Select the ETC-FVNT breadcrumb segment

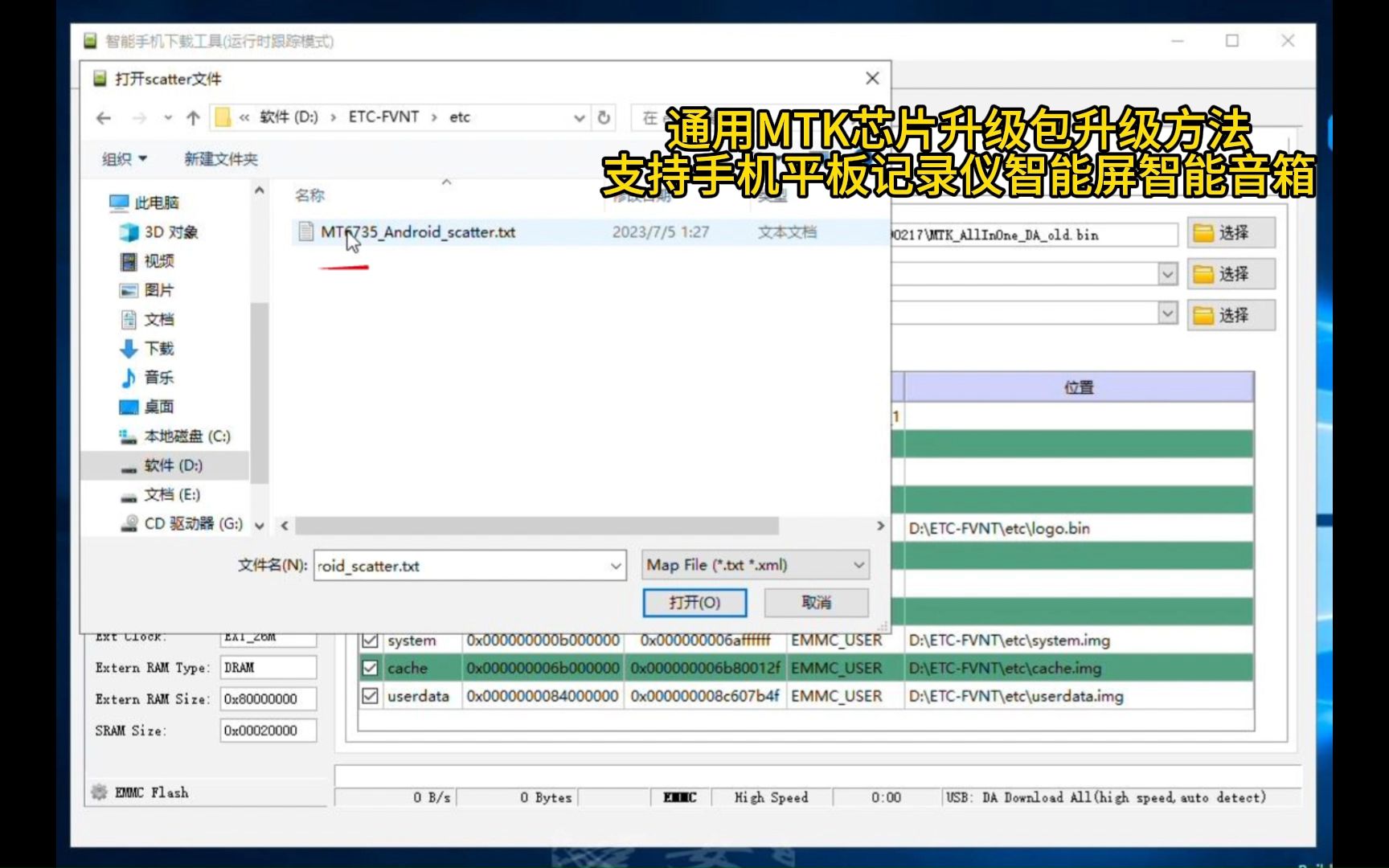click(x=383, y=117)
